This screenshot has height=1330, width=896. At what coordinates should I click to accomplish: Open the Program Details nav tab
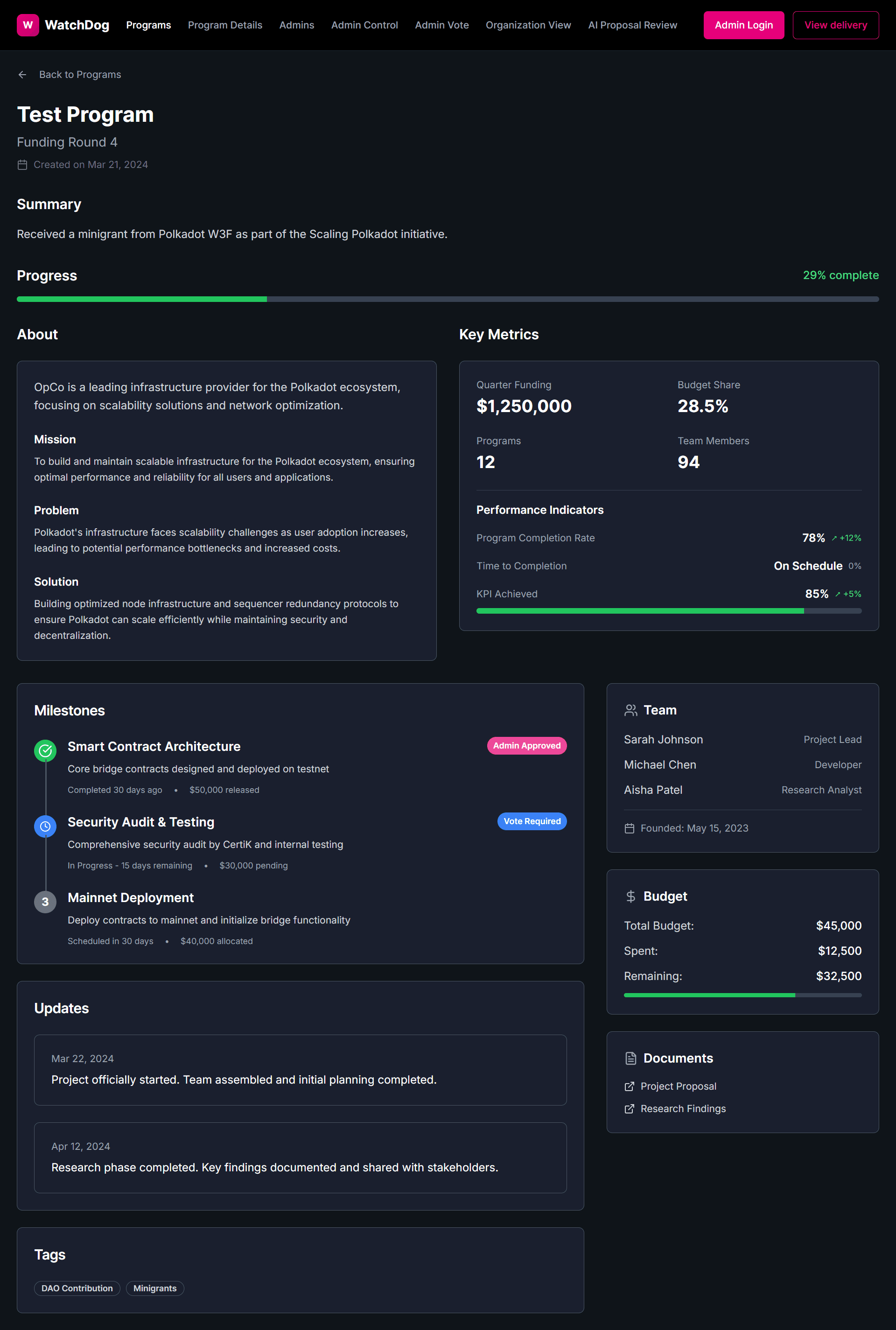pyautogui.click(x=224, y=25)
